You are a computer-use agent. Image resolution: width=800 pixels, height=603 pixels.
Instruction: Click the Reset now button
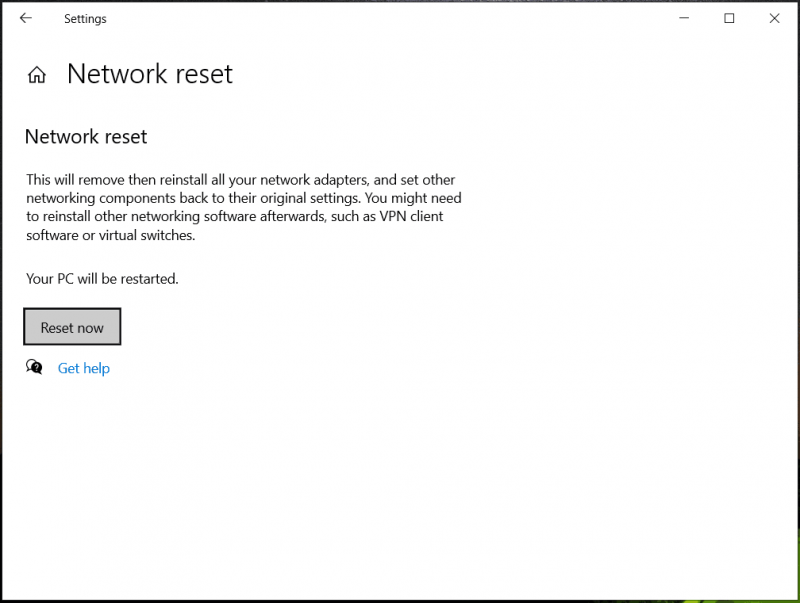point(72,326)
